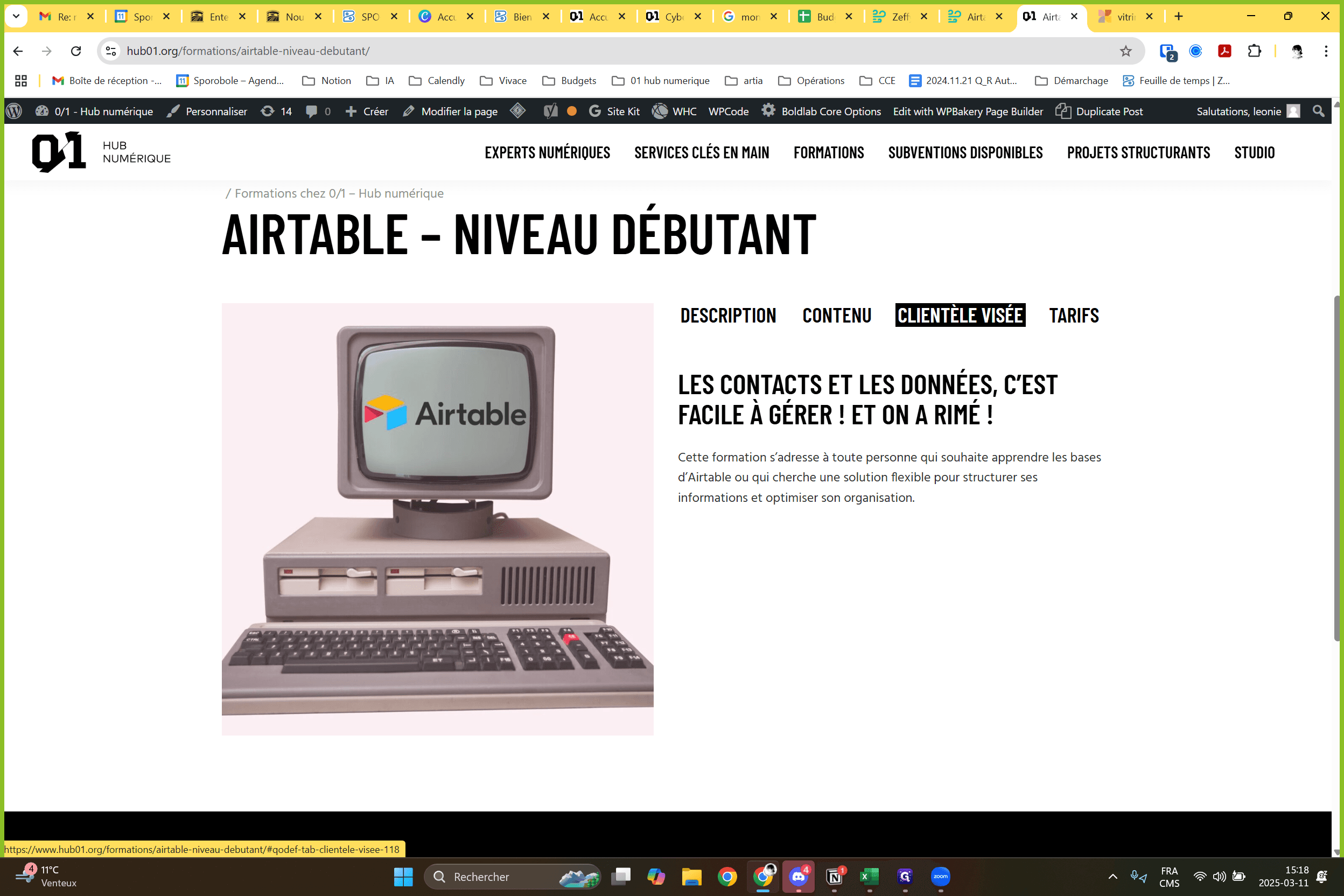Open the admin bar search magnifier
The image size is (1344, 896).
click(1318, 111)
